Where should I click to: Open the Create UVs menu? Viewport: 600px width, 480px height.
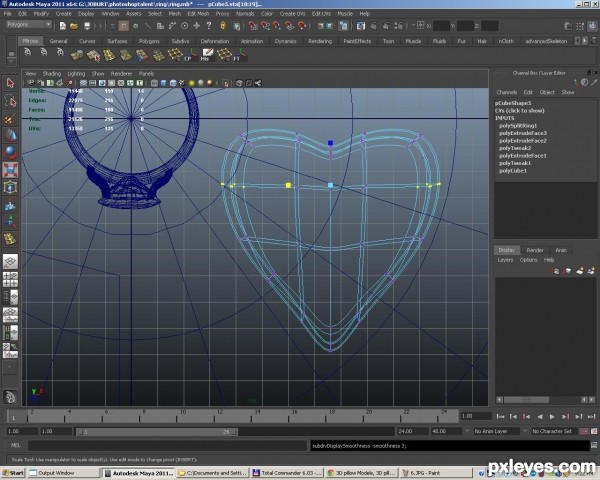292,13
